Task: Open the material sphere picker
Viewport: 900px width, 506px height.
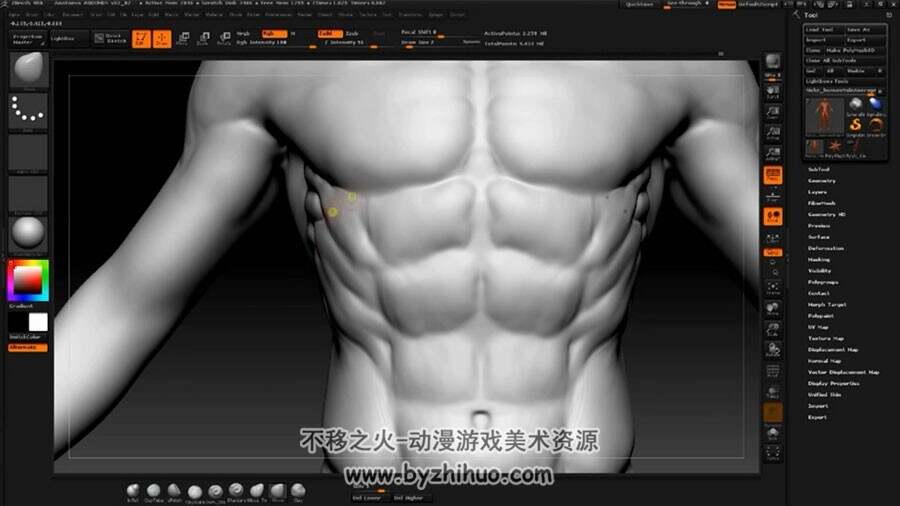Action: click(28, 235)
